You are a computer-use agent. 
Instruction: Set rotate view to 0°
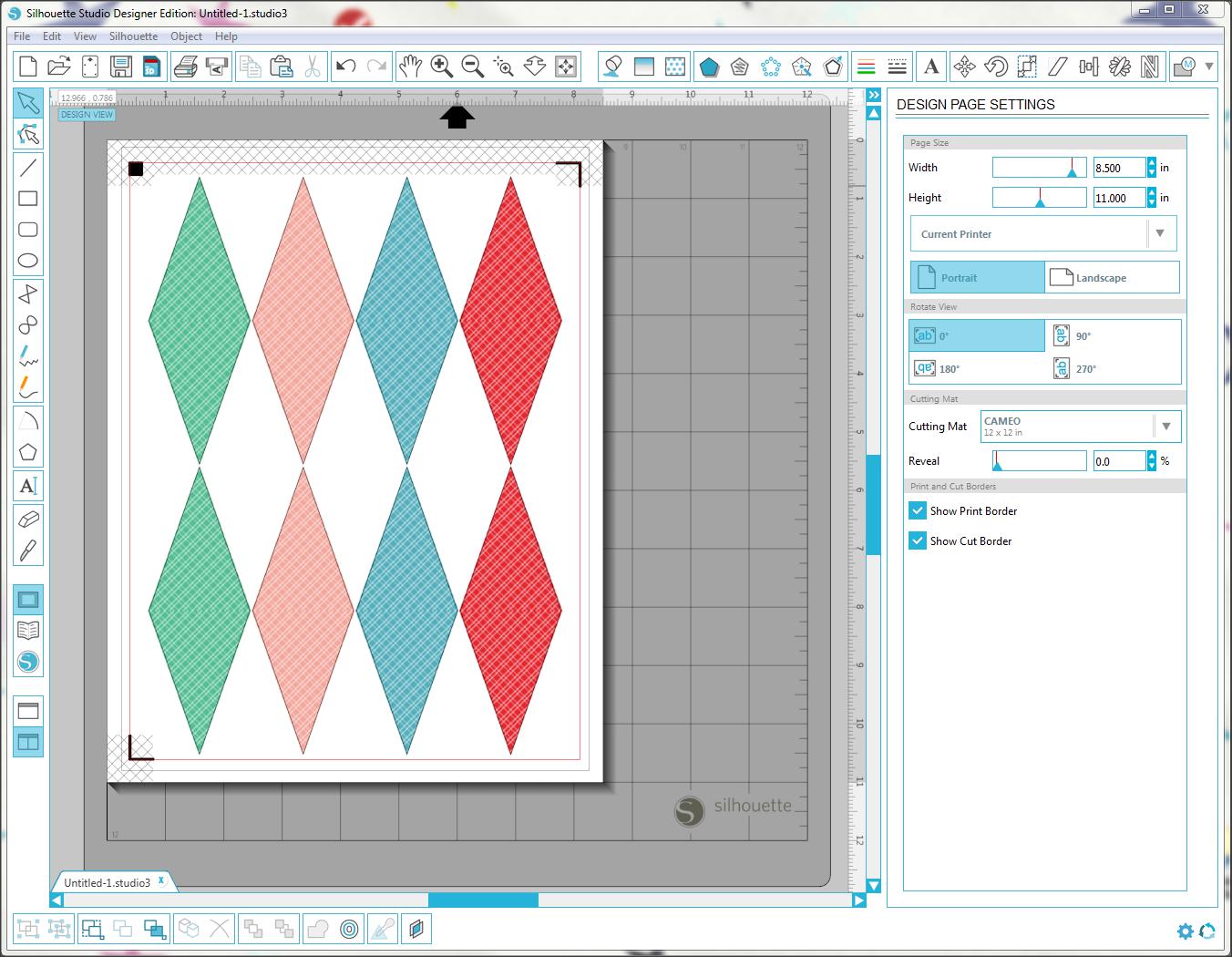coord(978,335)
